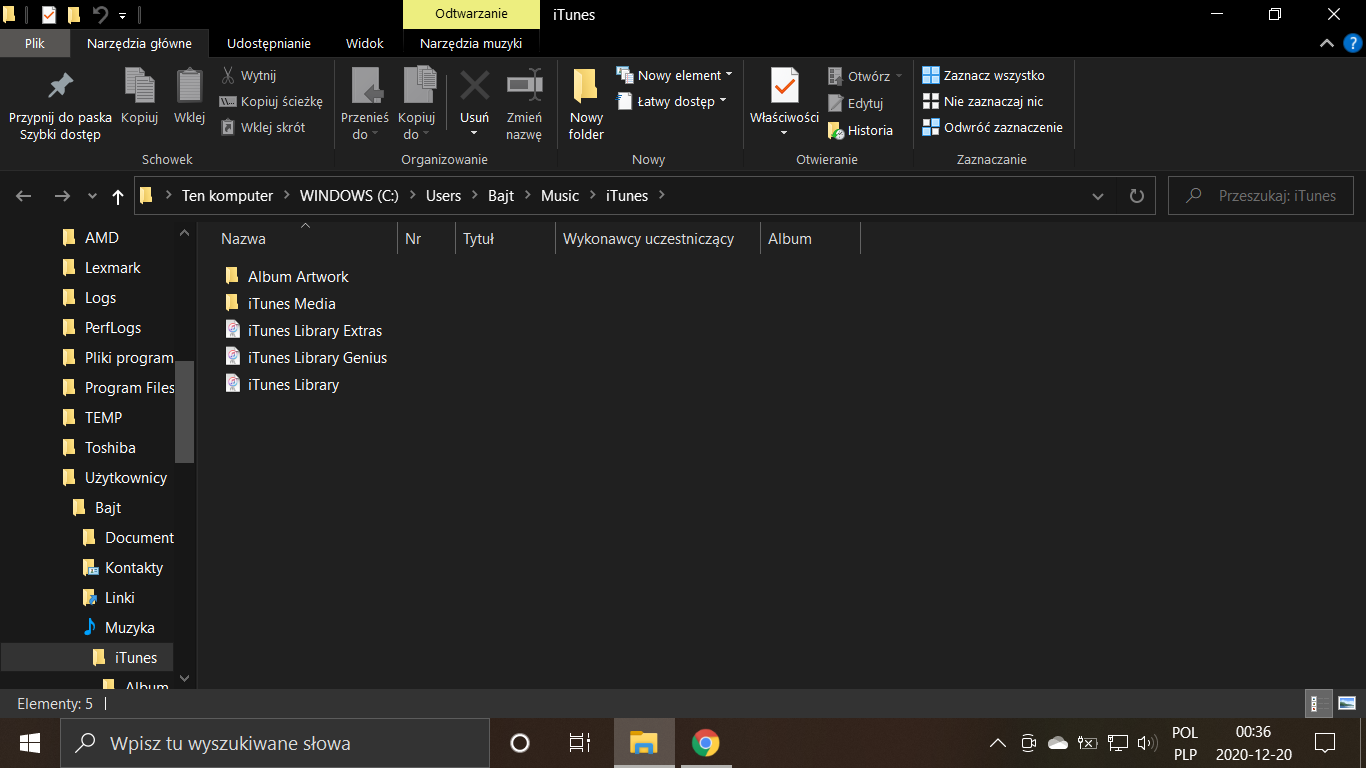The image size is (1366, 768).
Task: Select the Album Artwork folder
Action: coord(286,276)
